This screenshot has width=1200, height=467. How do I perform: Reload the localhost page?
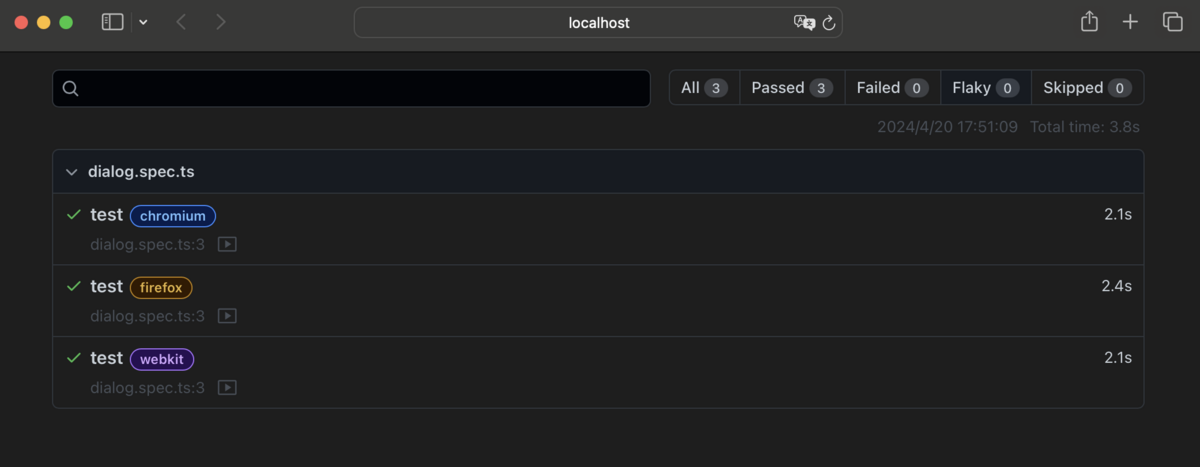pos(829,23)
